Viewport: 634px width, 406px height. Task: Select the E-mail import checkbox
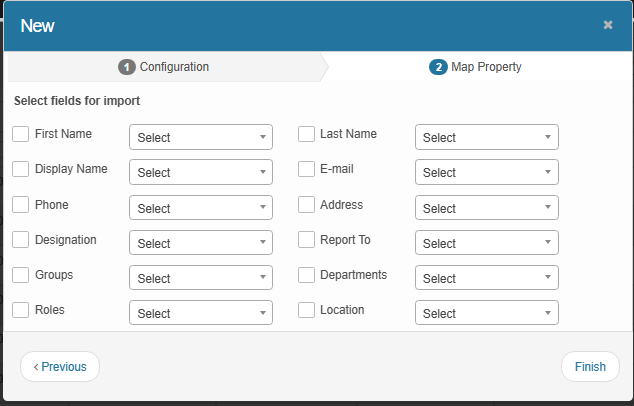[x=307, y=169]
